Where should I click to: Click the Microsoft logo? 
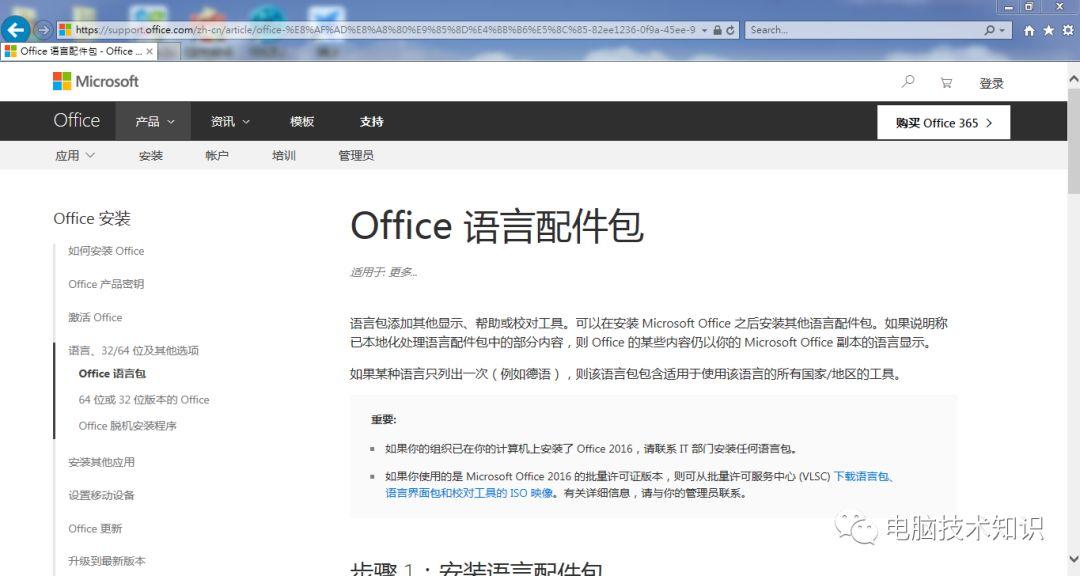coord(96,81)
